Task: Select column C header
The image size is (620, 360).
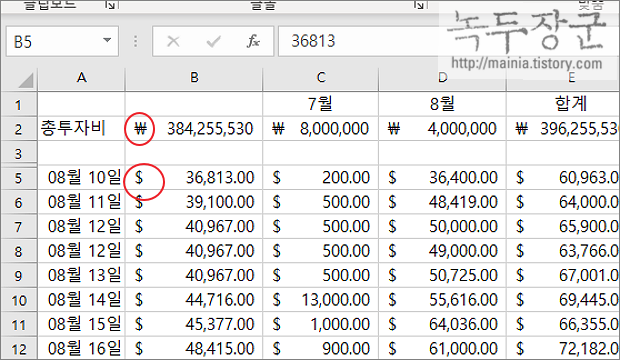Action: coord(321,78)
